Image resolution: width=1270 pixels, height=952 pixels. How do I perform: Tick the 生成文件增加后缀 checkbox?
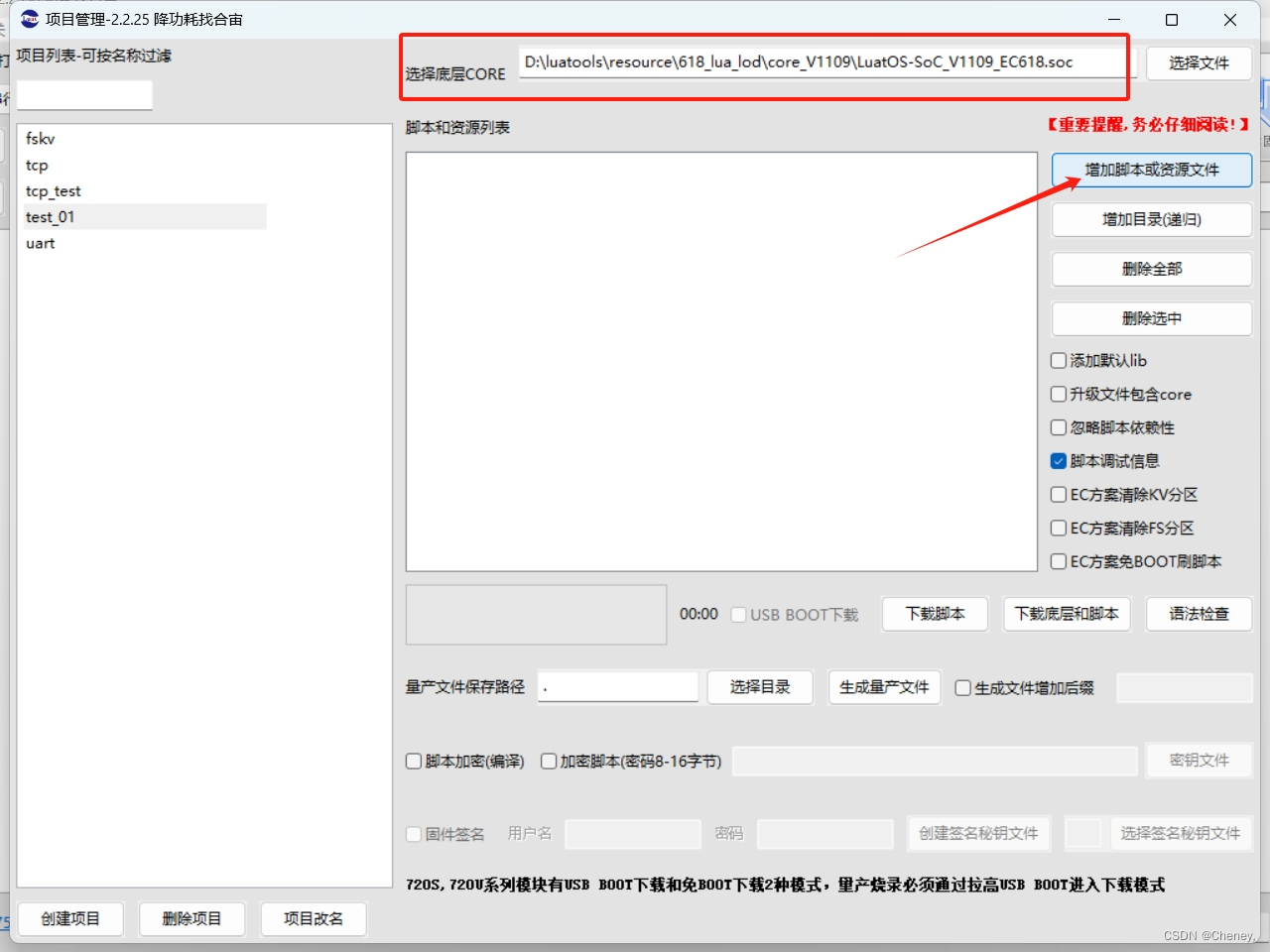tap(962, 688)
